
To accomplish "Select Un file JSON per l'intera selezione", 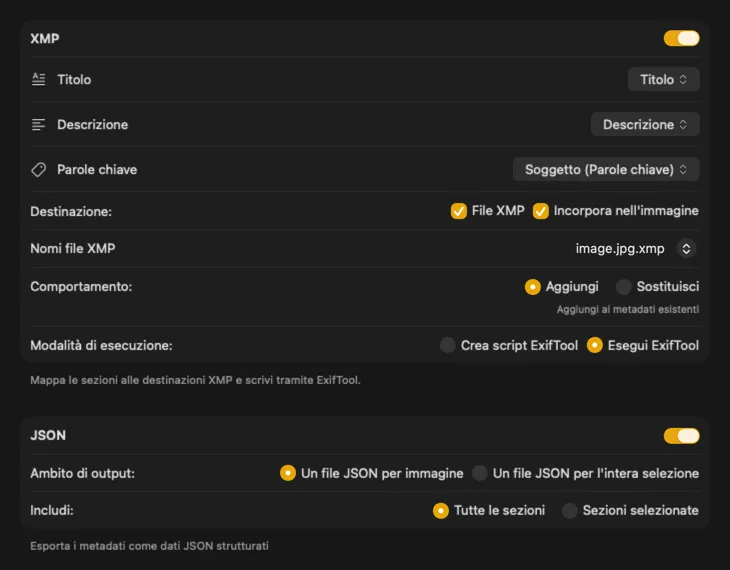I will (x=480, y=473).
